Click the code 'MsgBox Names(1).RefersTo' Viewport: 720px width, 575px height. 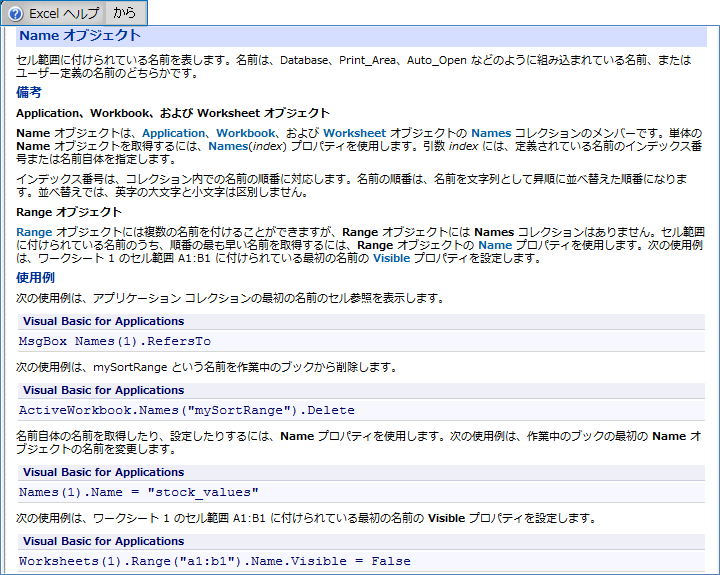point(115,341)
